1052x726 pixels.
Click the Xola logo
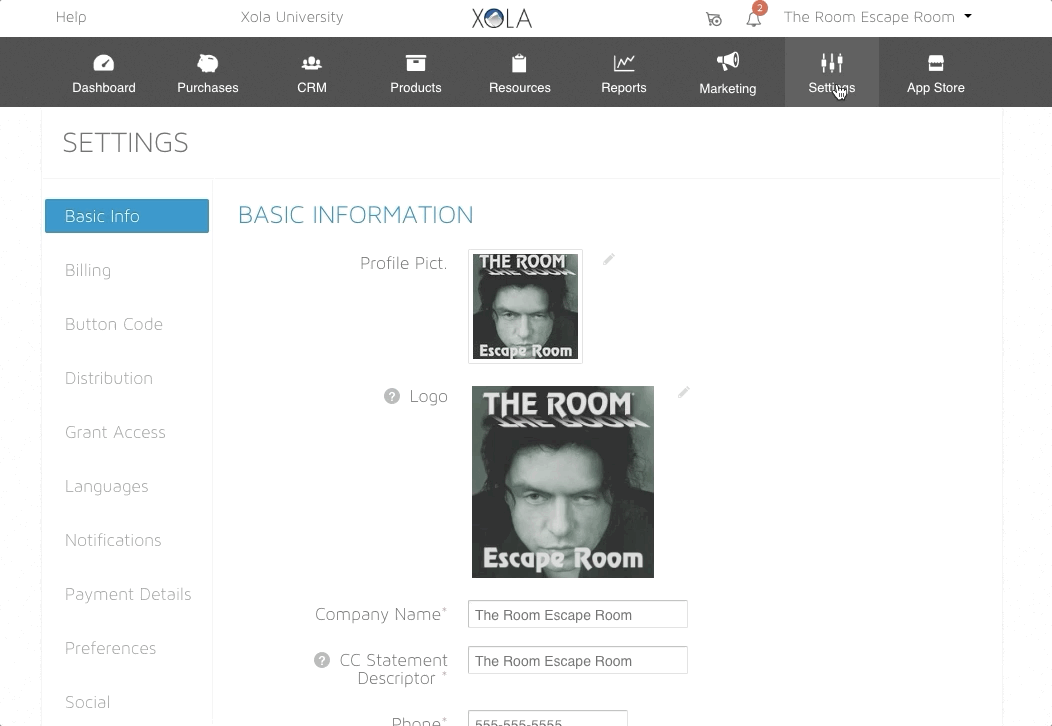pyautogui.click(x=502, y=18)
